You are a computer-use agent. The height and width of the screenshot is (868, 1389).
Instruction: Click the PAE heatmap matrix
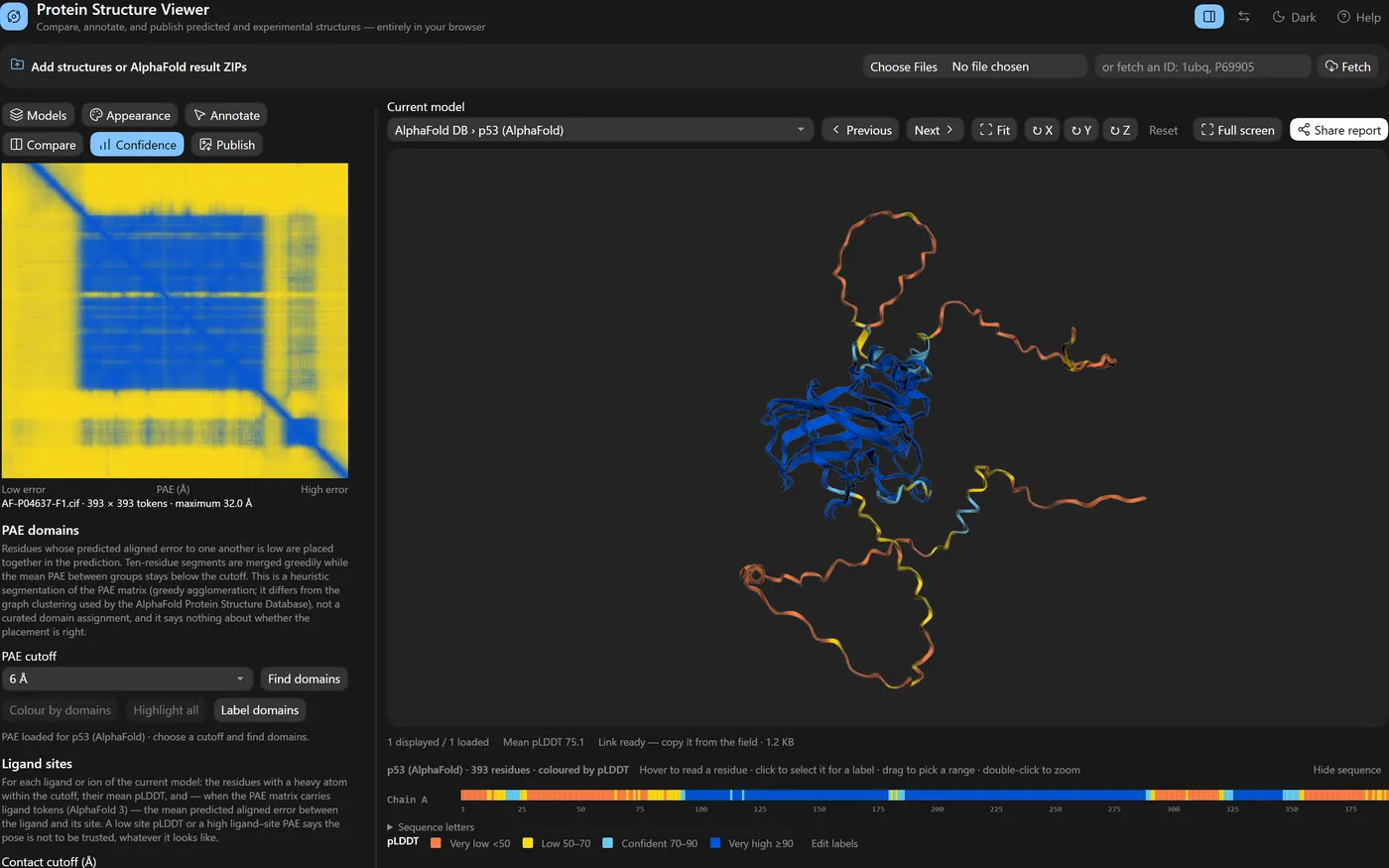175,320
